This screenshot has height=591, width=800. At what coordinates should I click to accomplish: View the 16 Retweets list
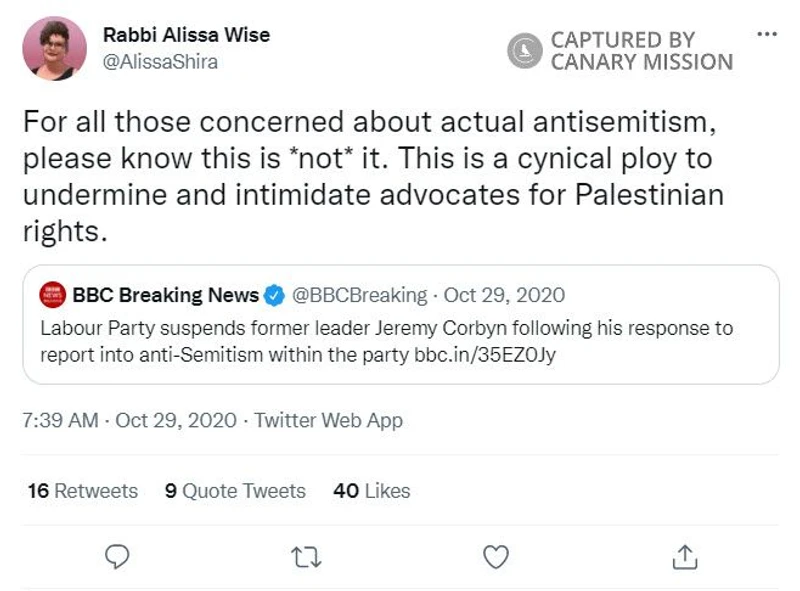click(83, 490)
